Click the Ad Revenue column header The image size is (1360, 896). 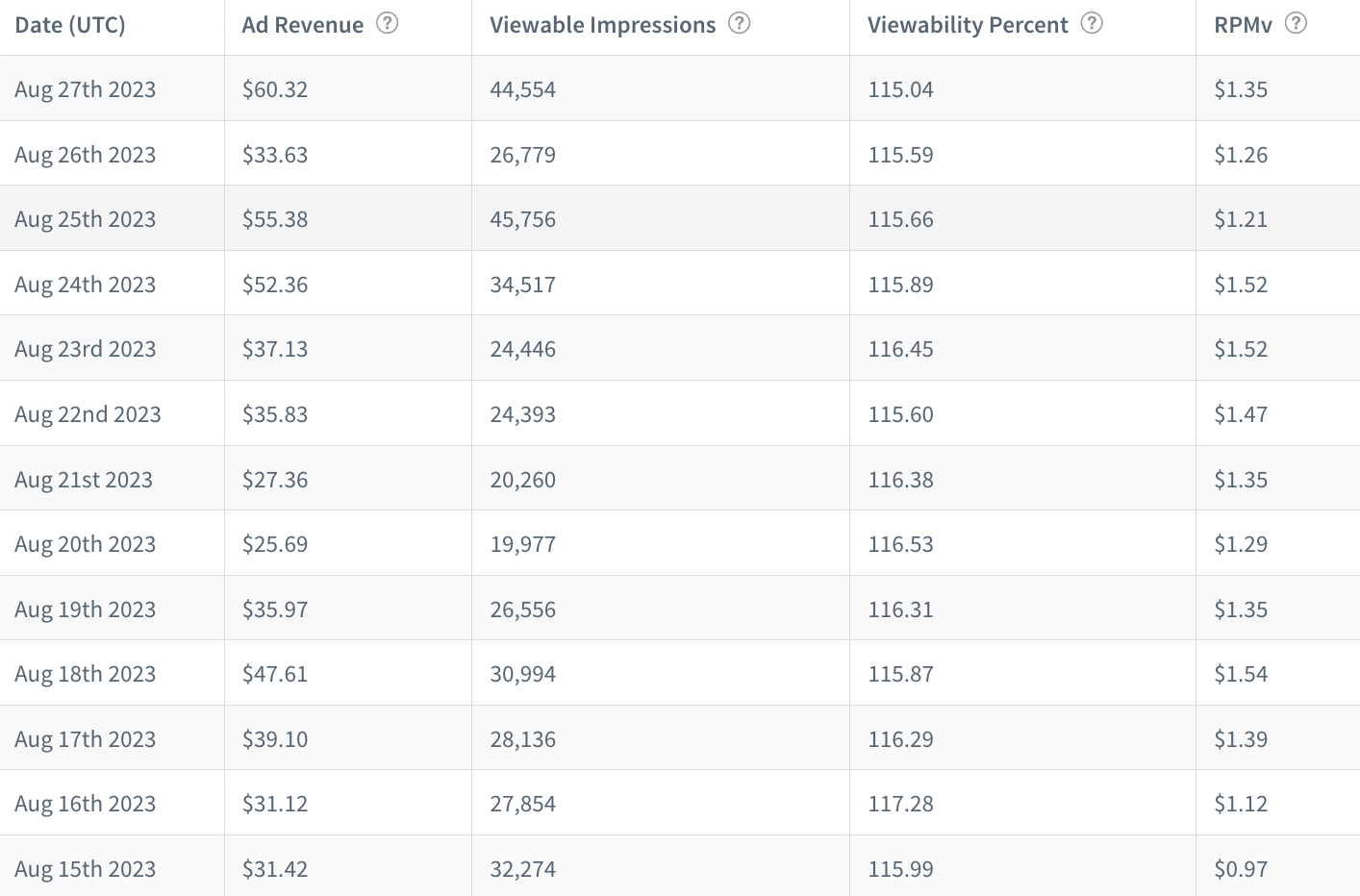(302, 25)
